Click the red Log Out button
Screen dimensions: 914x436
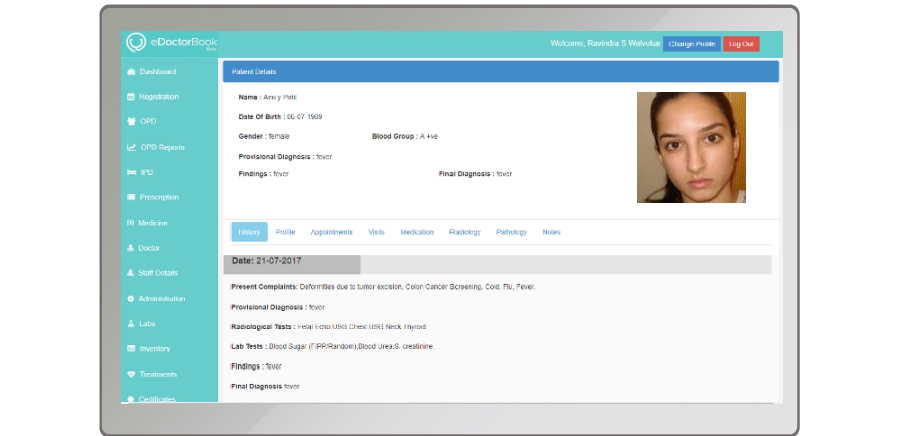pyautogui.click(x=741, y=44)
